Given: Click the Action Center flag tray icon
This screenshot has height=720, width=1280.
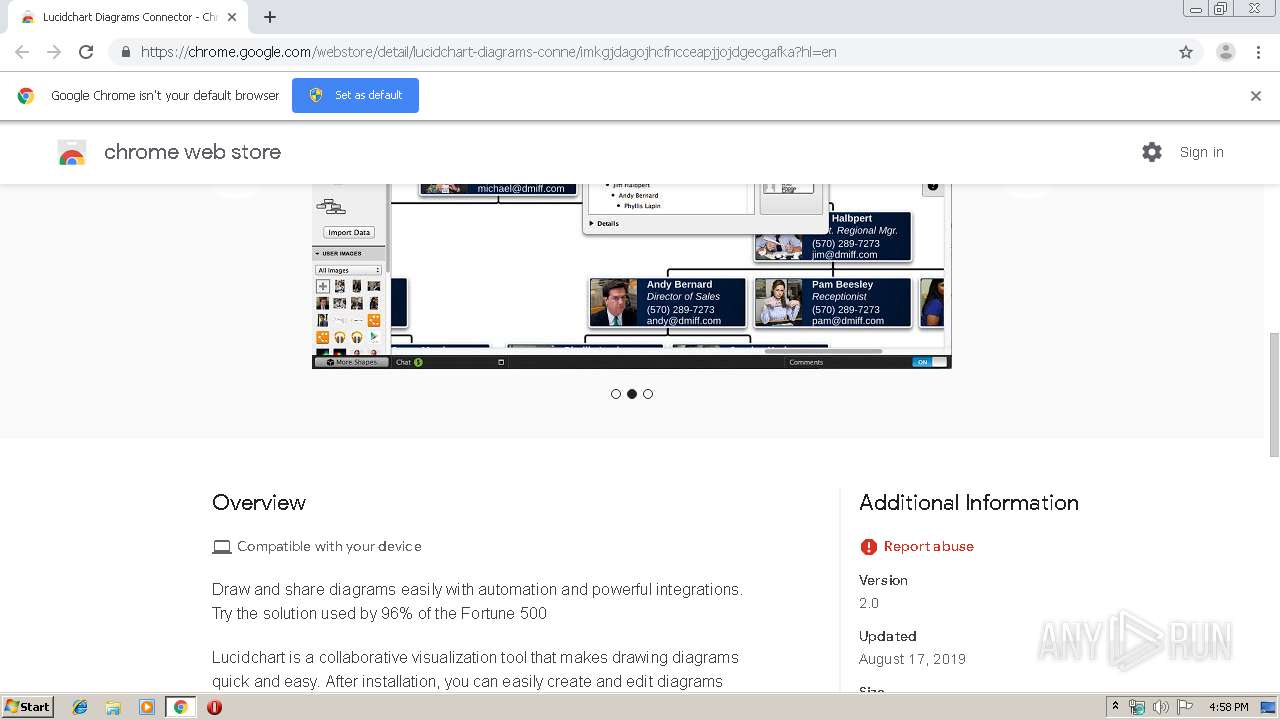Looking at the screenshot, I should pyautogui.click(x=1185, y=707).
